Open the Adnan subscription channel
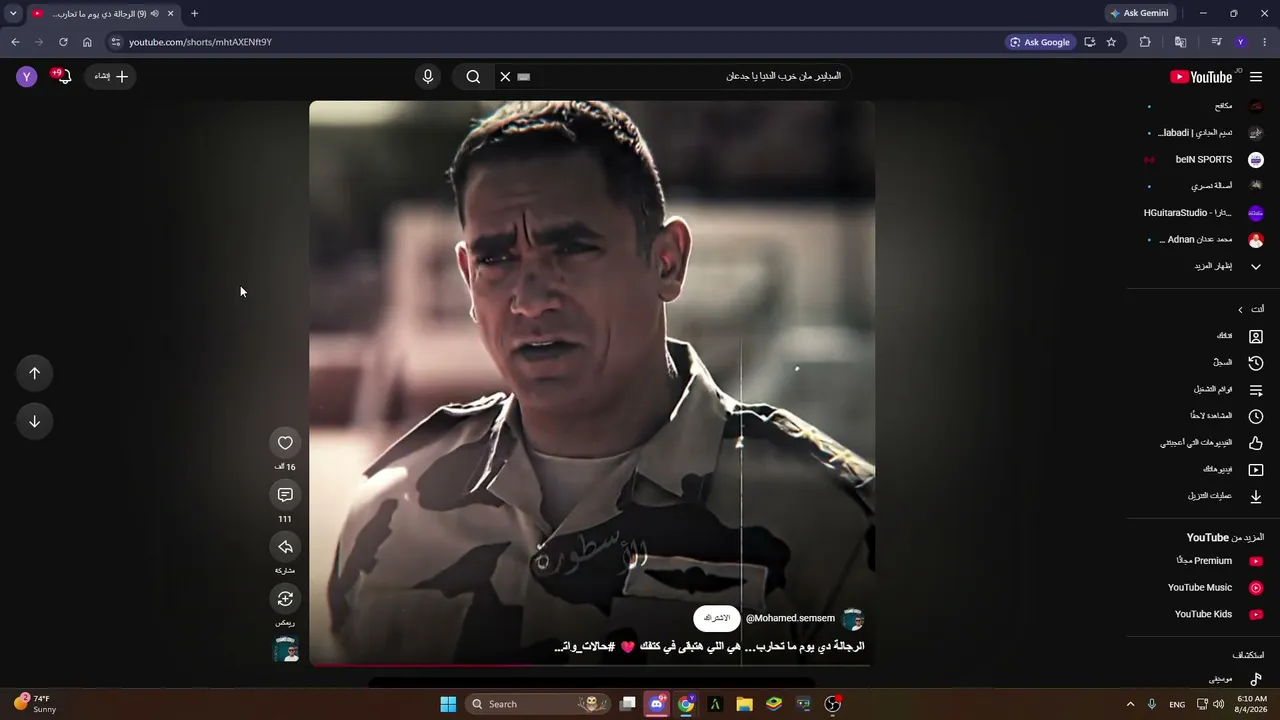The image size is (1280, 720). tap(1204, 240)
